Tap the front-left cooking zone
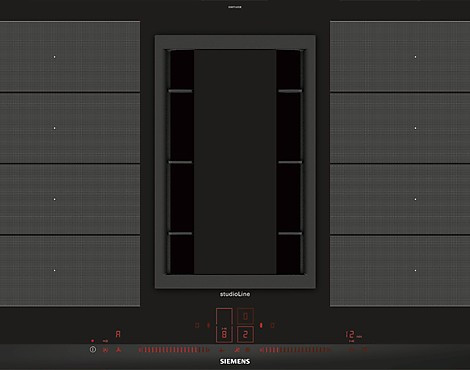This screenshot has width=470, height=370. (70, 271)
